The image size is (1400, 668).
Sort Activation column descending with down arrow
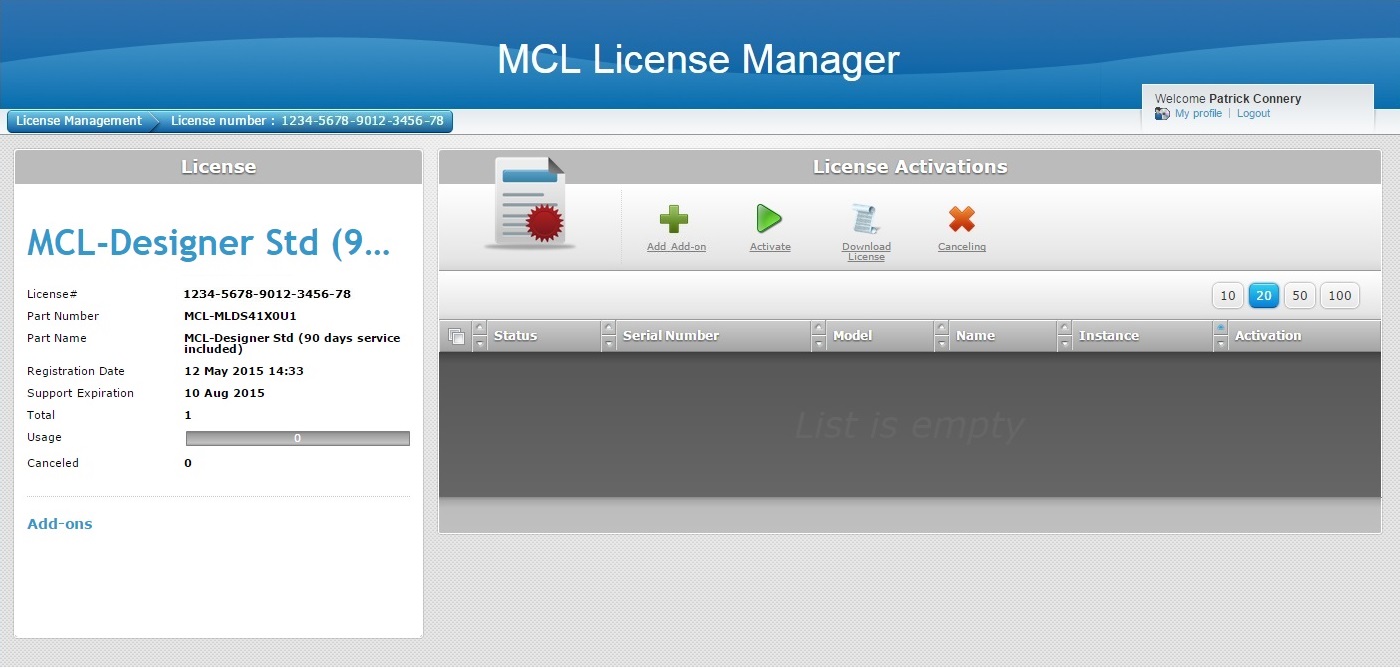point(1220,344)
